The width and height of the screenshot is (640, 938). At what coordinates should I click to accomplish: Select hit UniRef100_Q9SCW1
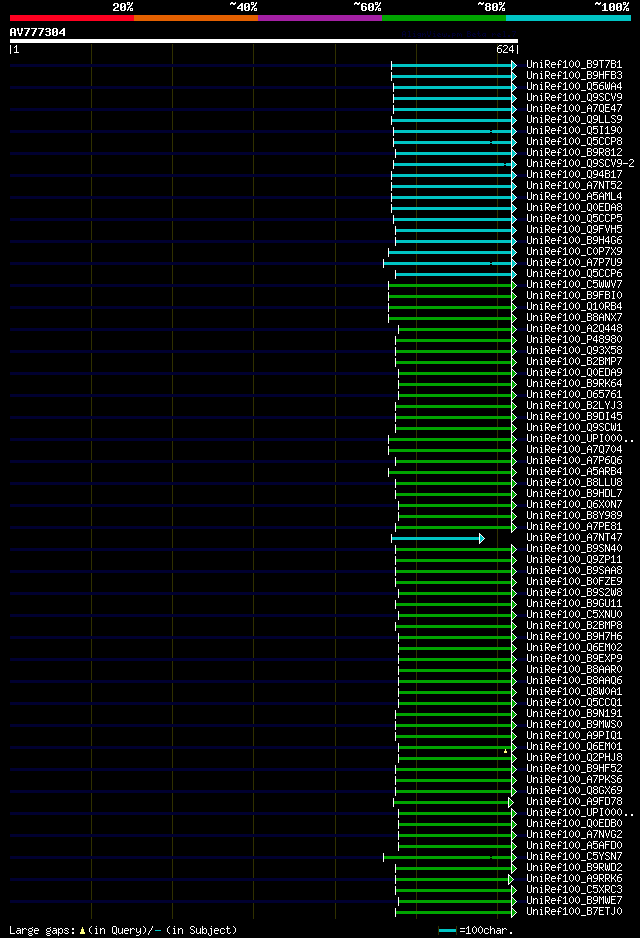tap(574, 427)
